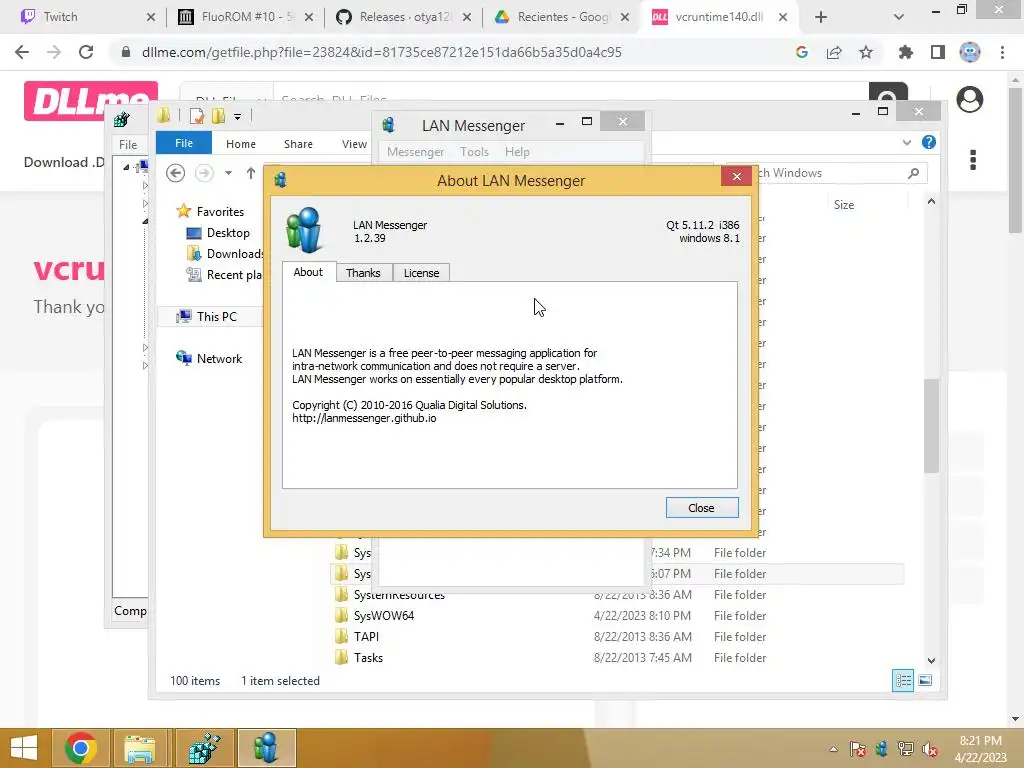This screenshot has width=1024, height=768.
Task: Sort by Size column header
Action: tap(844, 204)
